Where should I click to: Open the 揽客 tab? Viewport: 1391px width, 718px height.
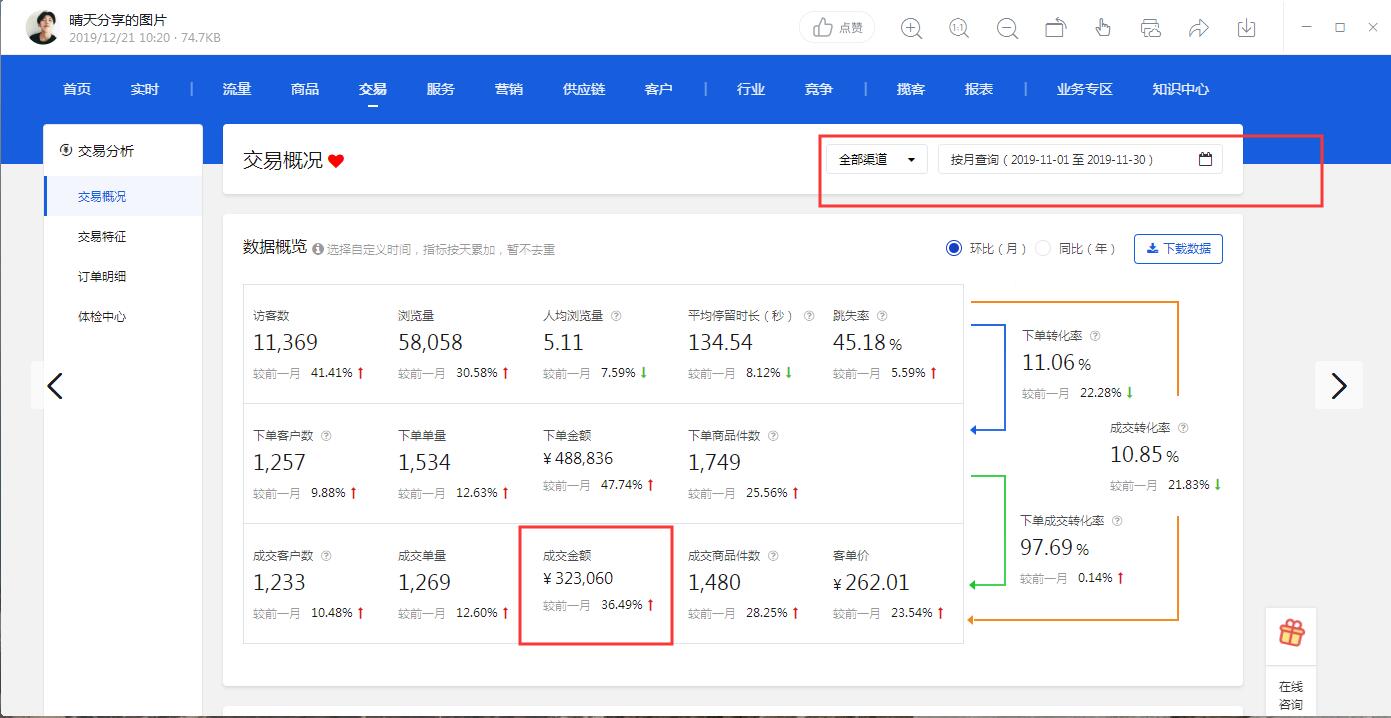pos(911,89)
